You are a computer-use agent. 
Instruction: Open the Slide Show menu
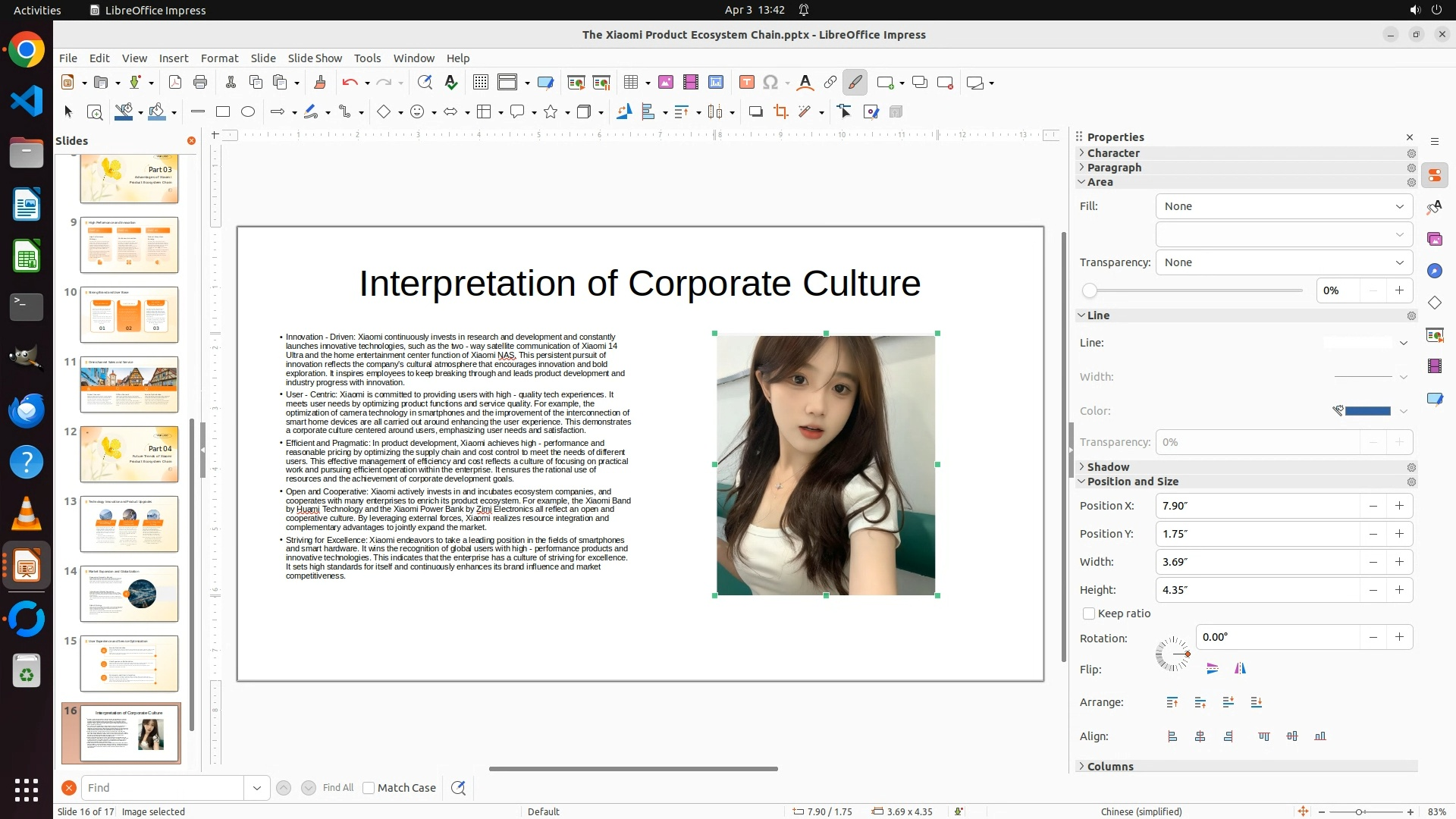[x=315, y=58]
